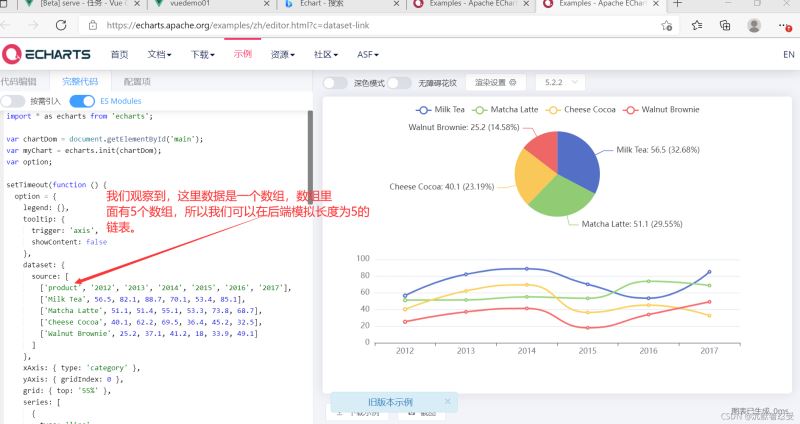Click the ECharts logo icon
800x424 pixels.
pyautogui.click(x=12, y=54)
